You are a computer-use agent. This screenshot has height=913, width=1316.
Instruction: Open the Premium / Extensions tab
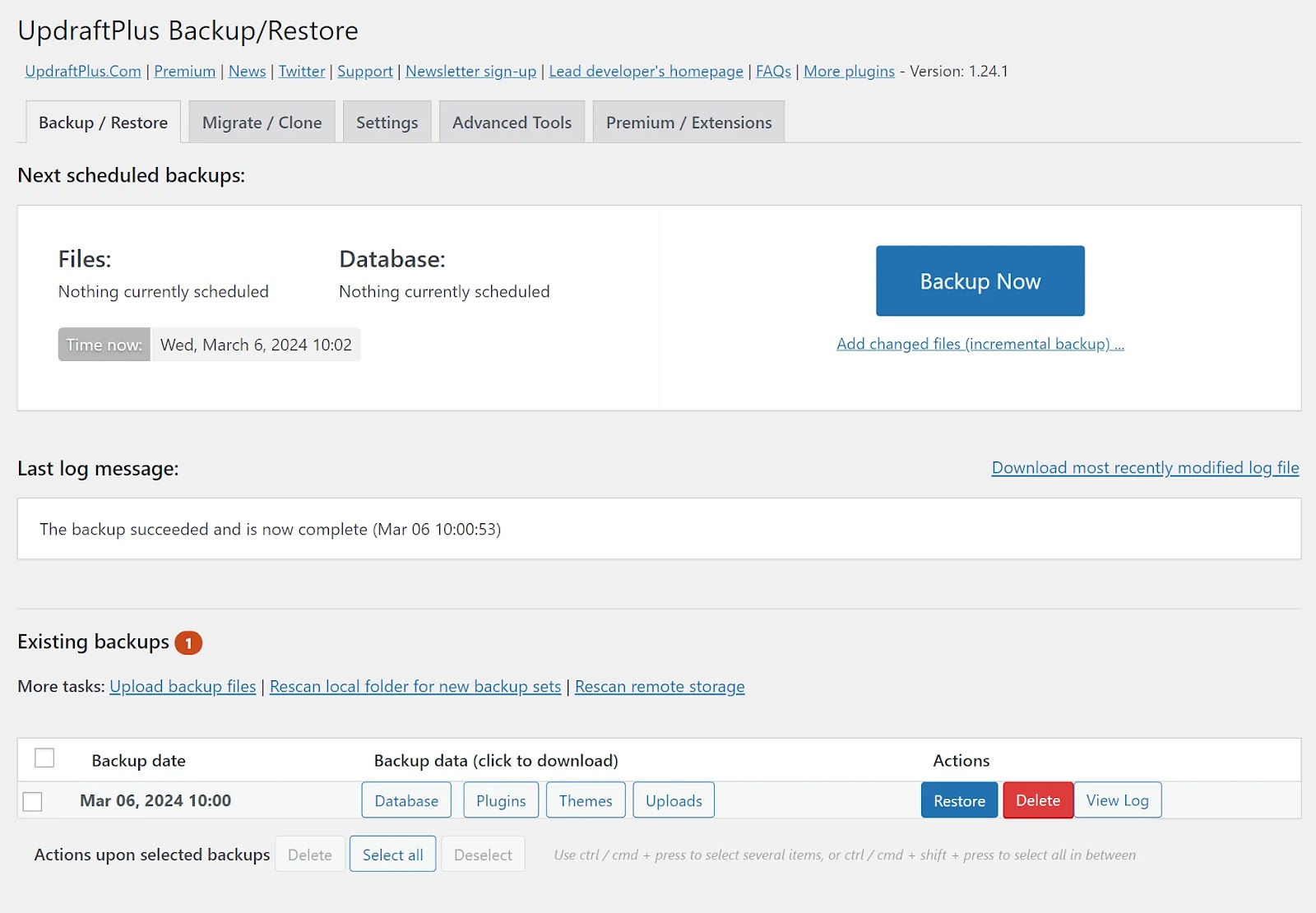pyautogui.click(x=688, y=122)
